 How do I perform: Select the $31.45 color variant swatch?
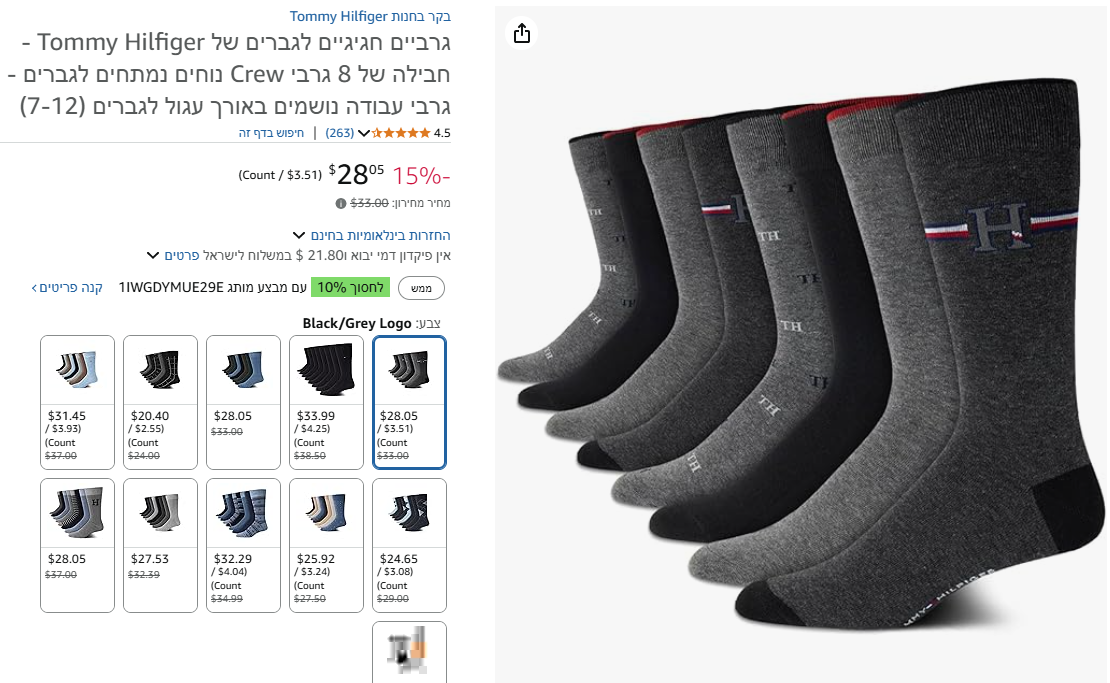pos(77,402)
